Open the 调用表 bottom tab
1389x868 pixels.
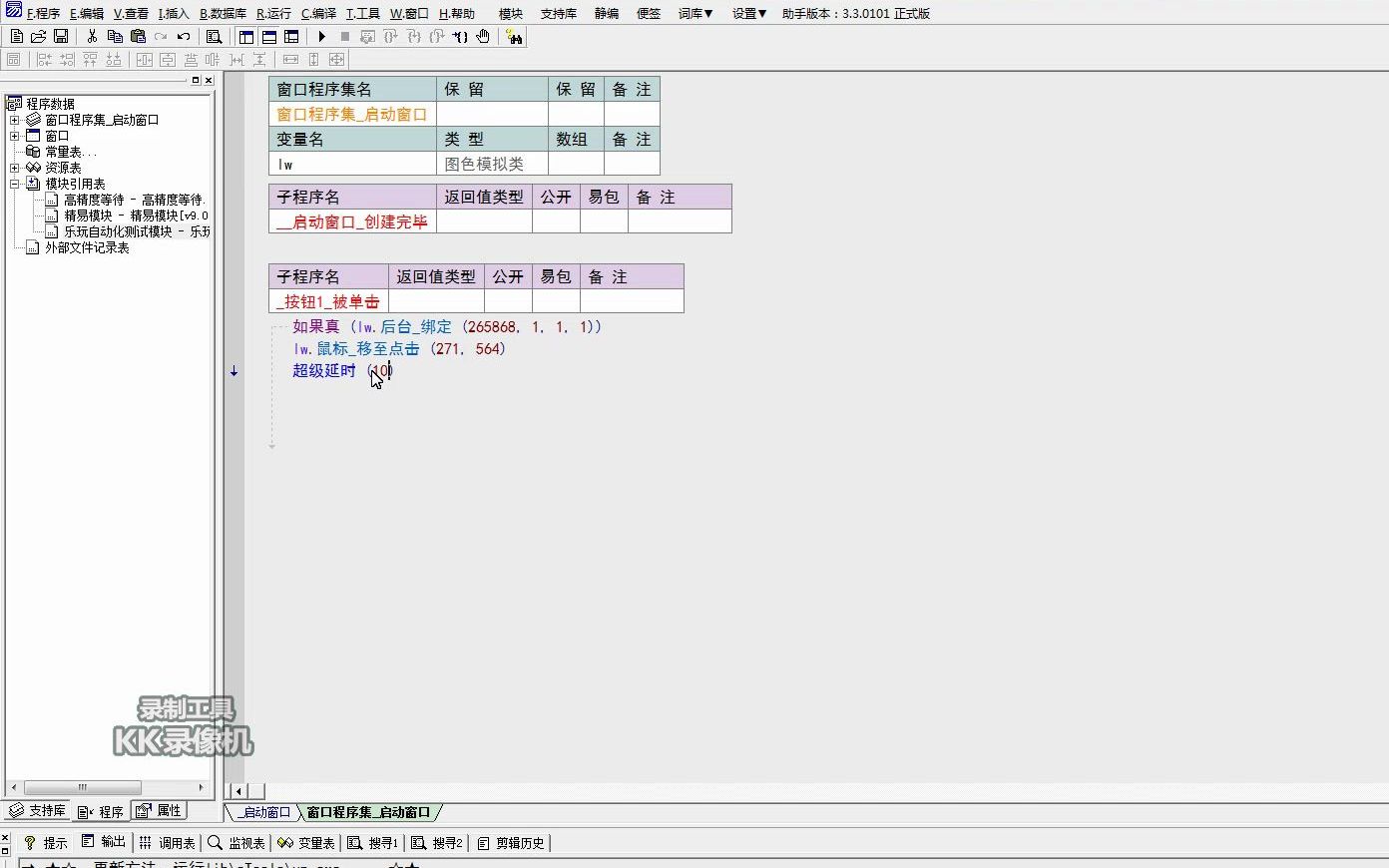coord(167,843)
